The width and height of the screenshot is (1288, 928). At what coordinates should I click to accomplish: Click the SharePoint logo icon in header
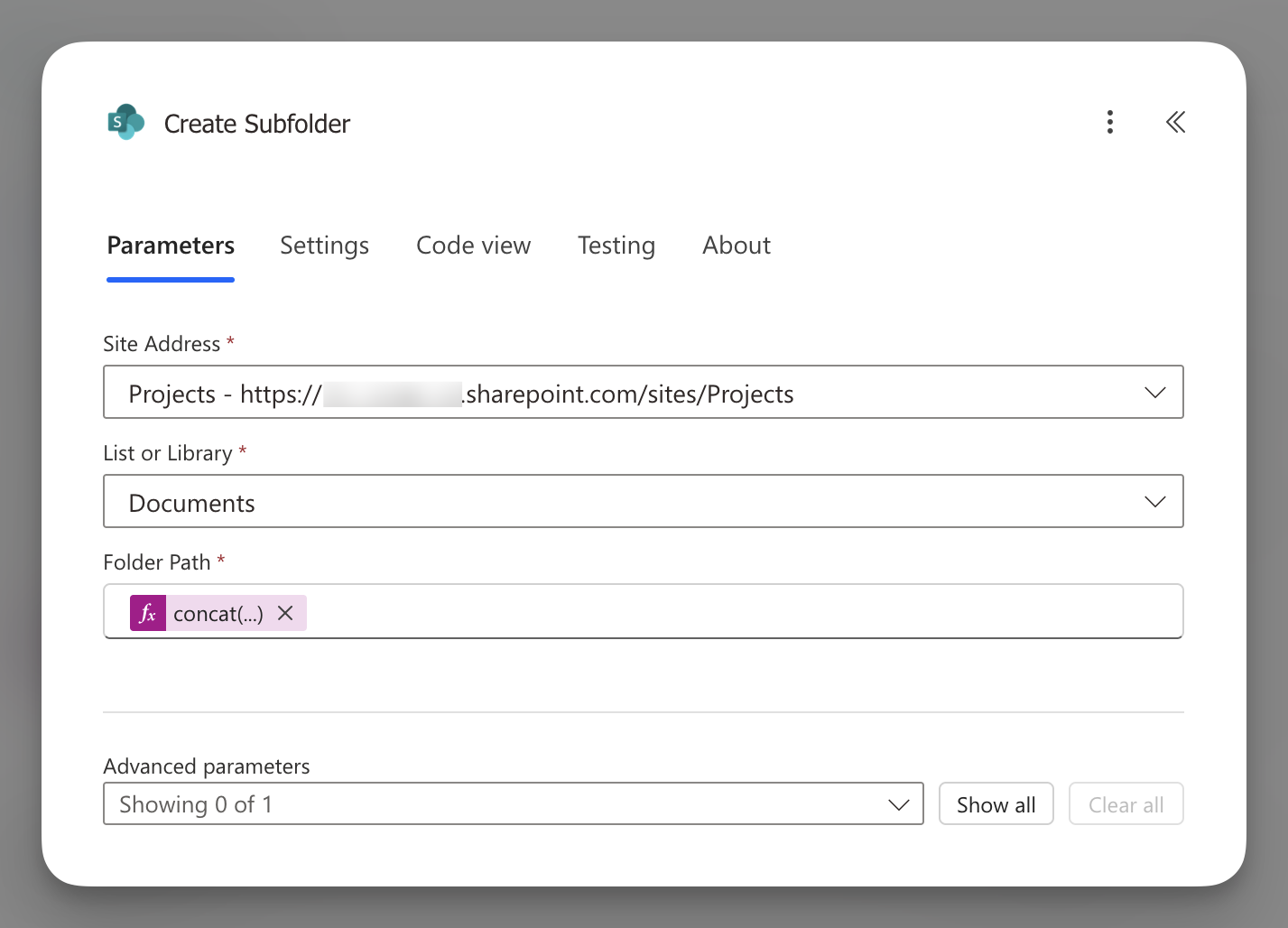click(x=126, y=122)
